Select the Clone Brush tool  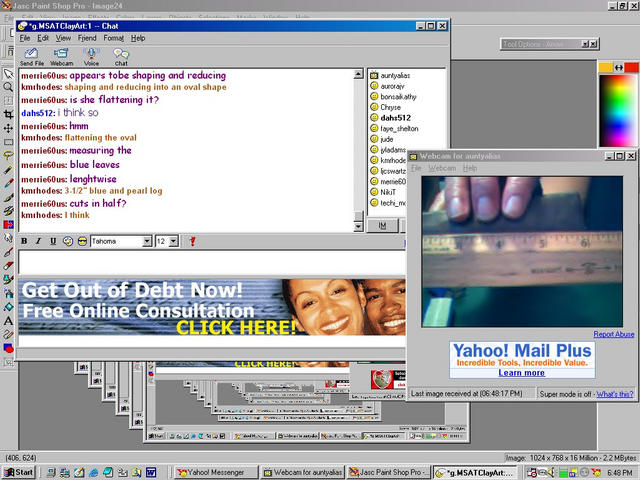coord(8,211)
